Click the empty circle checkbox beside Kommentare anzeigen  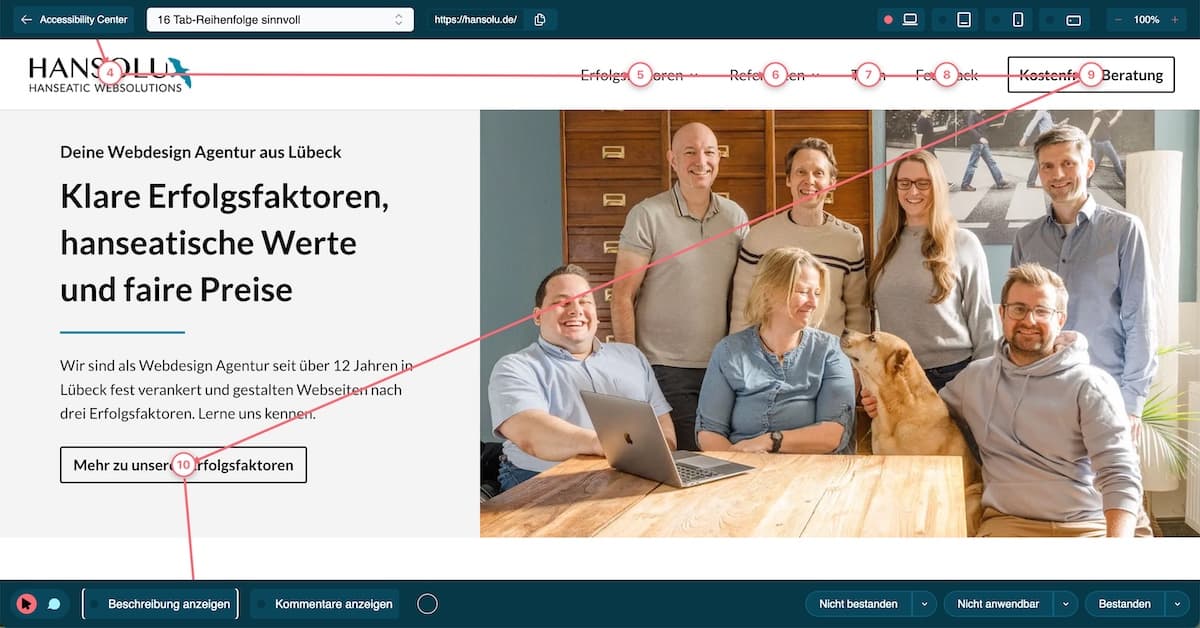(x=427, y=603)
